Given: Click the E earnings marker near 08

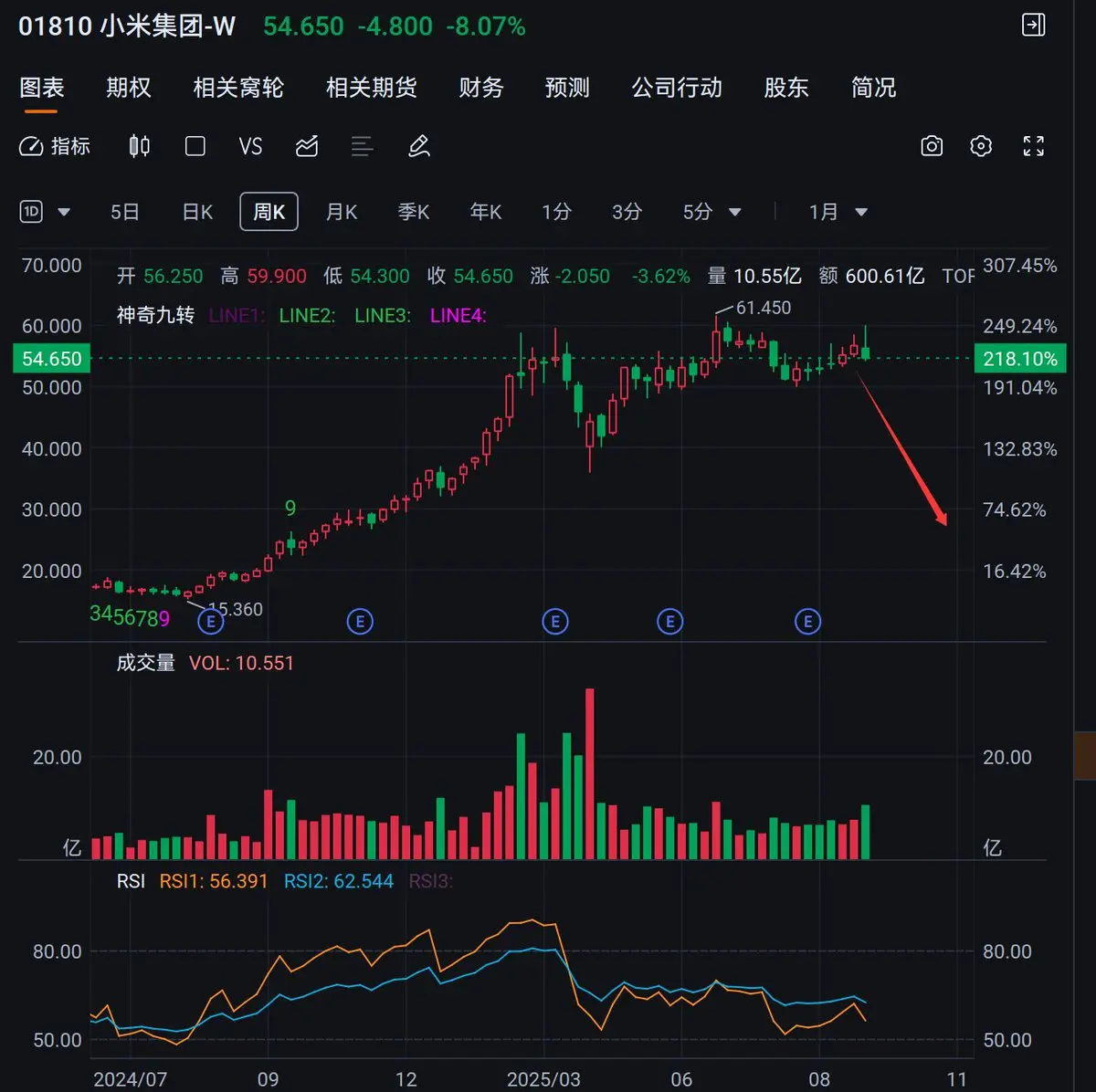Looking at the screenshot, I should tap(807, 622).
